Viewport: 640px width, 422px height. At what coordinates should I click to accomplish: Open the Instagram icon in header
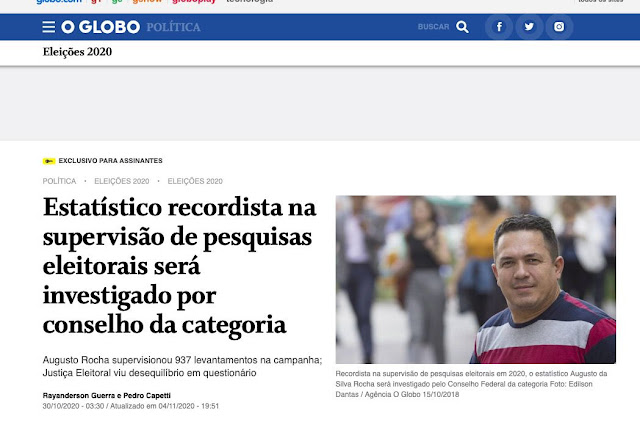pos(559,27)
